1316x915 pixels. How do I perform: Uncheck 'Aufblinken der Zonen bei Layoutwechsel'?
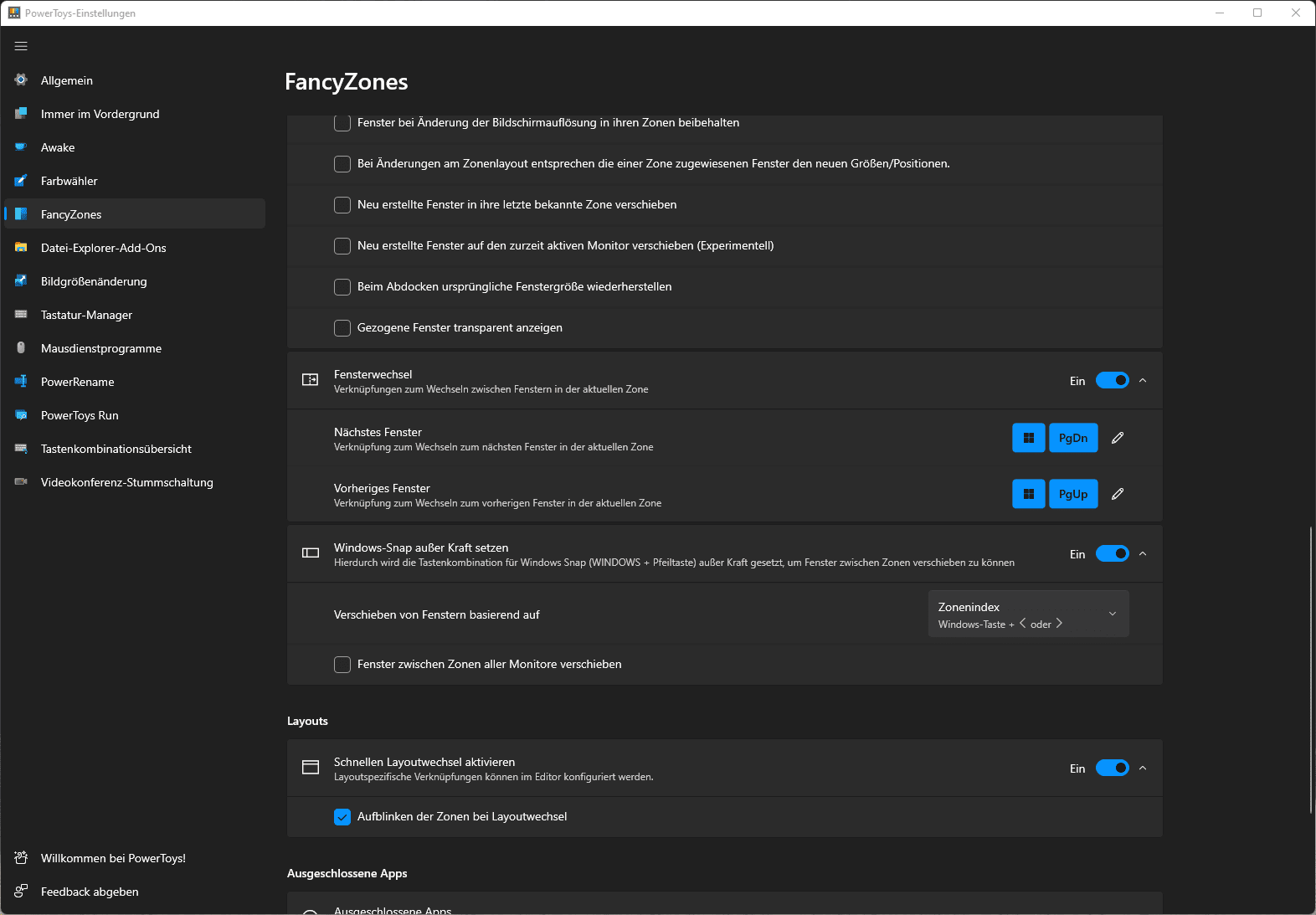[x=342, y=817]
